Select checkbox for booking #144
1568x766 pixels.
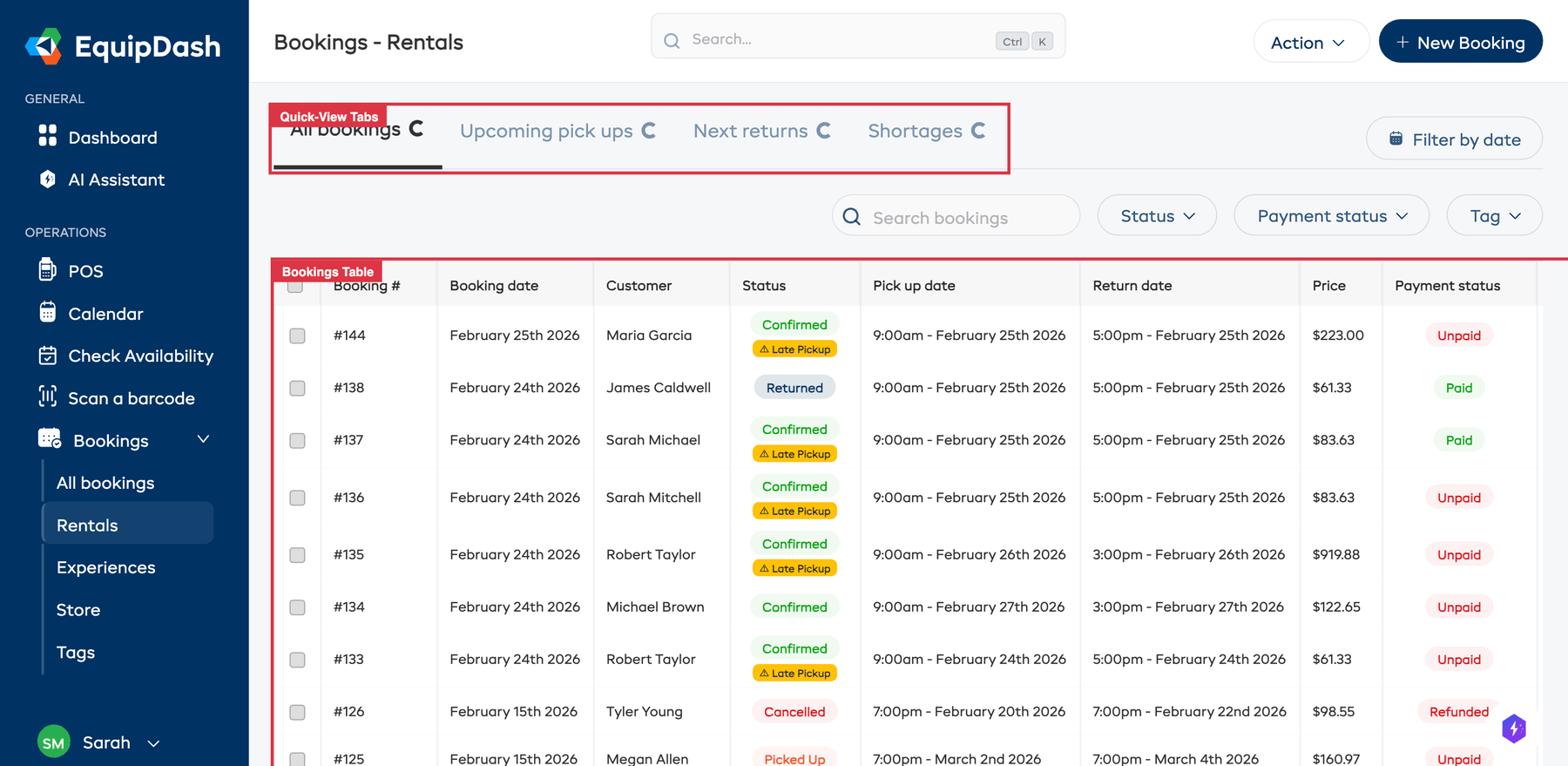[x=297, y=336]
